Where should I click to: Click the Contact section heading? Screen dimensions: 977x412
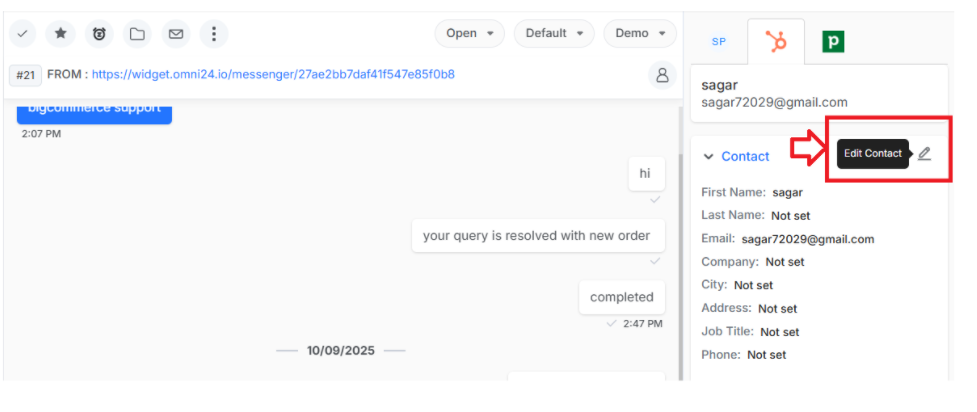[x=745, y=156]
